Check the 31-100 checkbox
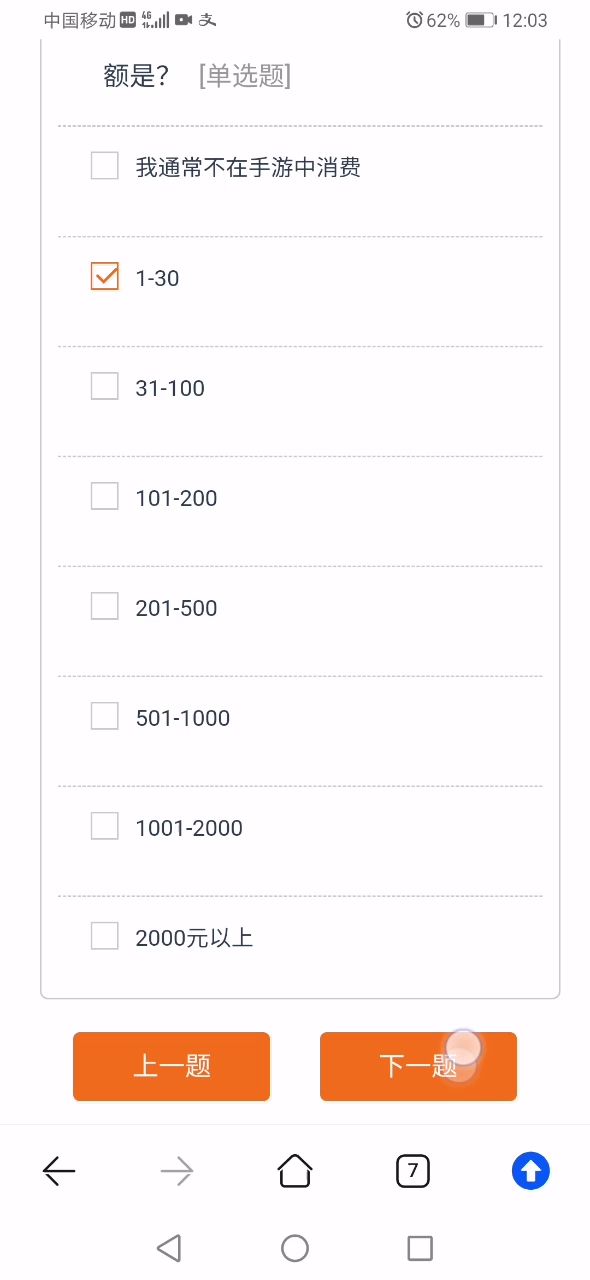Screen dimensions: 590x1280 click(x=105, y=386)
